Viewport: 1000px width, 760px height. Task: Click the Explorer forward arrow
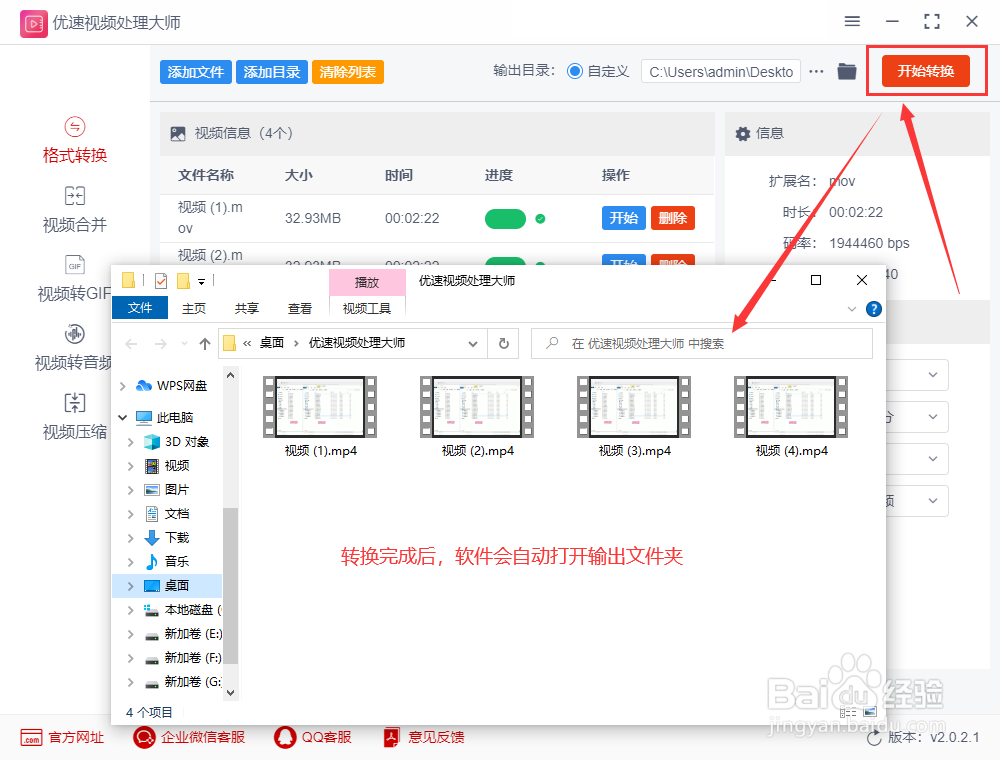coord(161,344)
